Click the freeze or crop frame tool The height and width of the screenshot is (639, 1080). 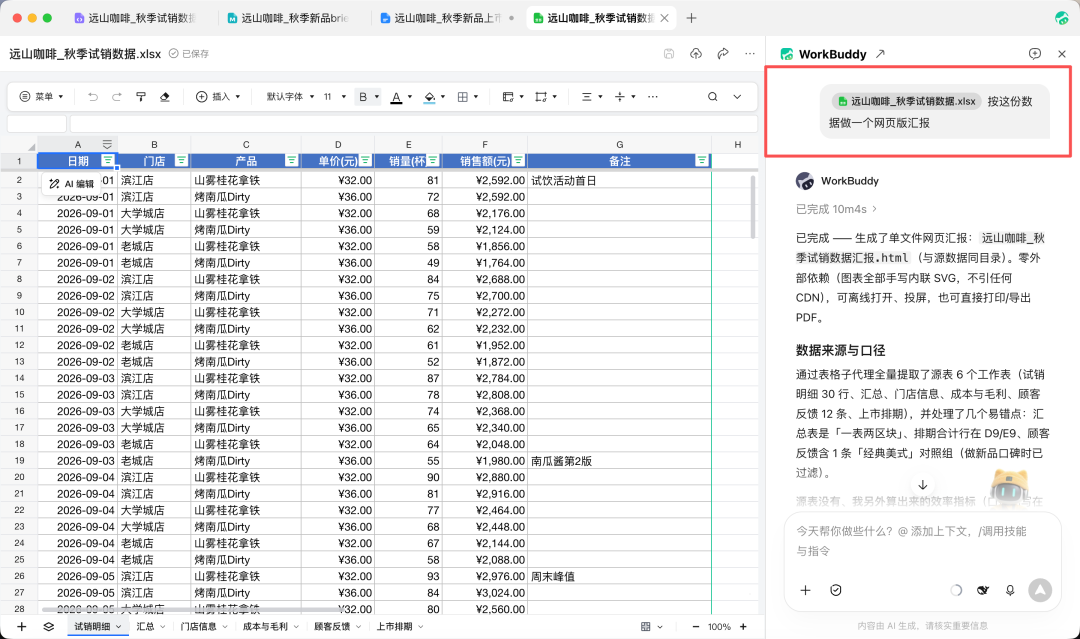pyautogui.click(x=541, y=97)
